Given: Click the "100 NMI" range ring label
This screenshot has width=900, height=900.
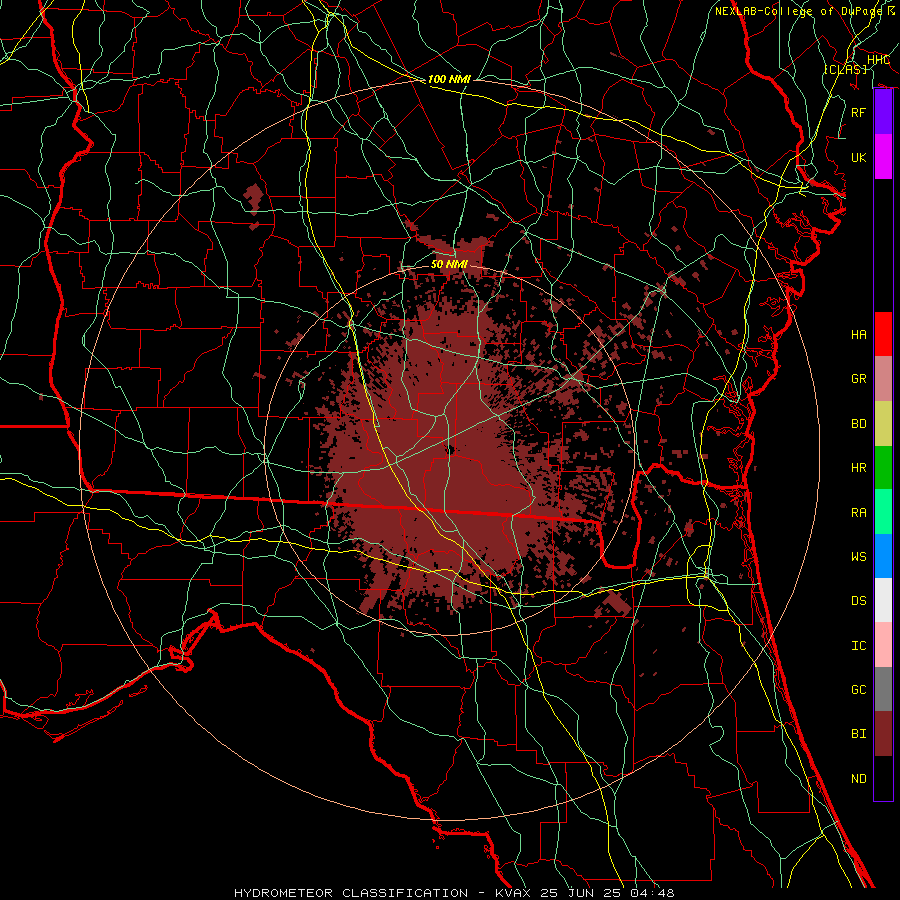Looking at the screenshot, I should (449, 79).
